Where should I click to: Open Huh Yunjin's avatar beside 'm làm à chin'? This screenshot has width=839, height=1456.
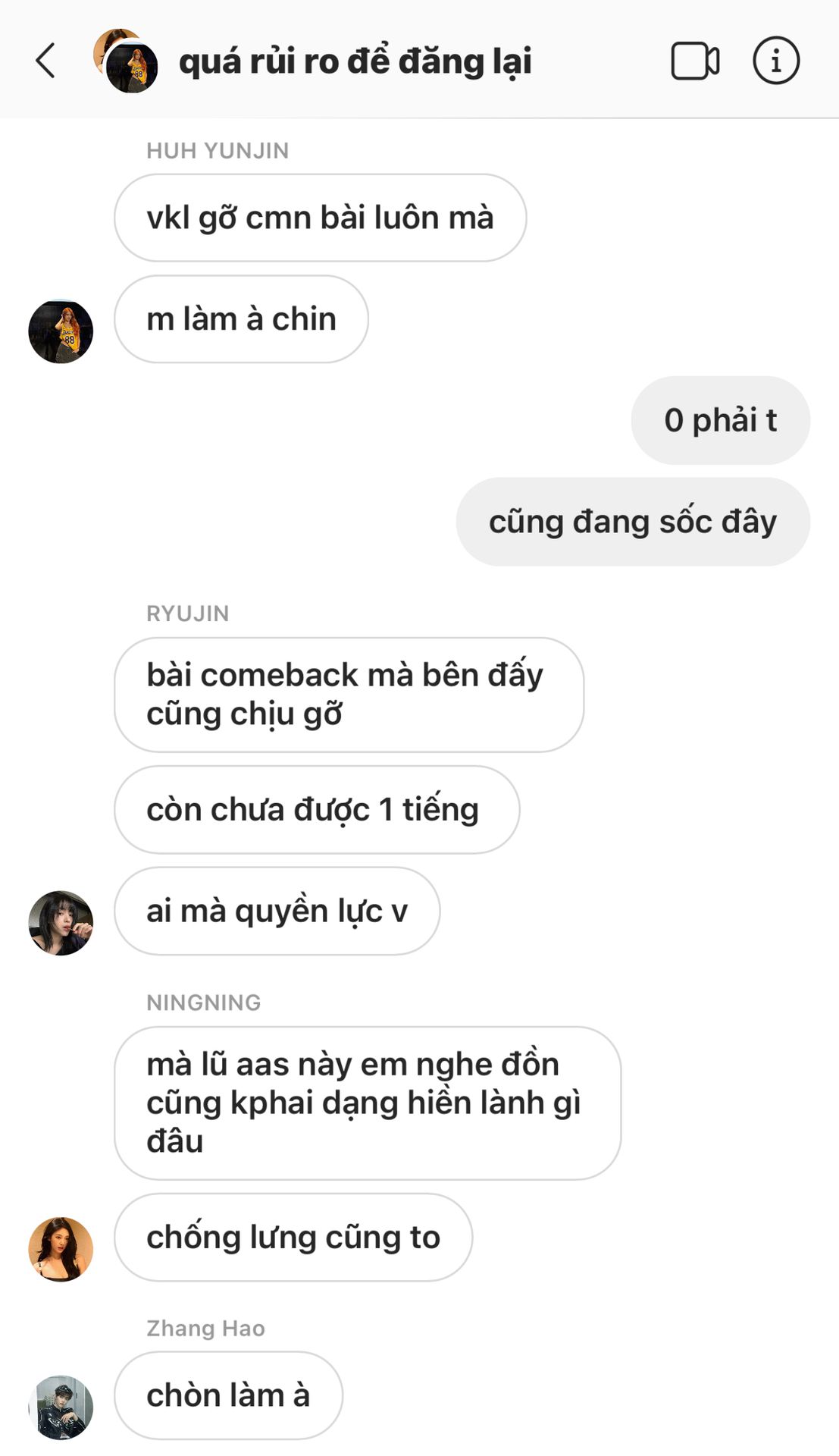point(61,331)
